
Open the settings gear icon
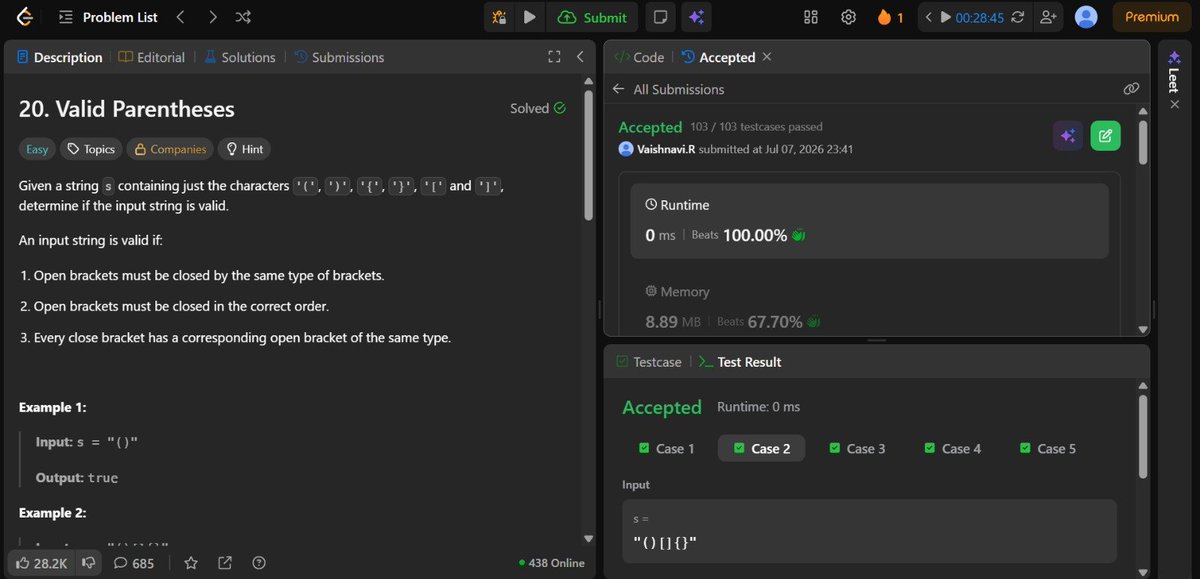pyautogui.click(x=848, y=17)
